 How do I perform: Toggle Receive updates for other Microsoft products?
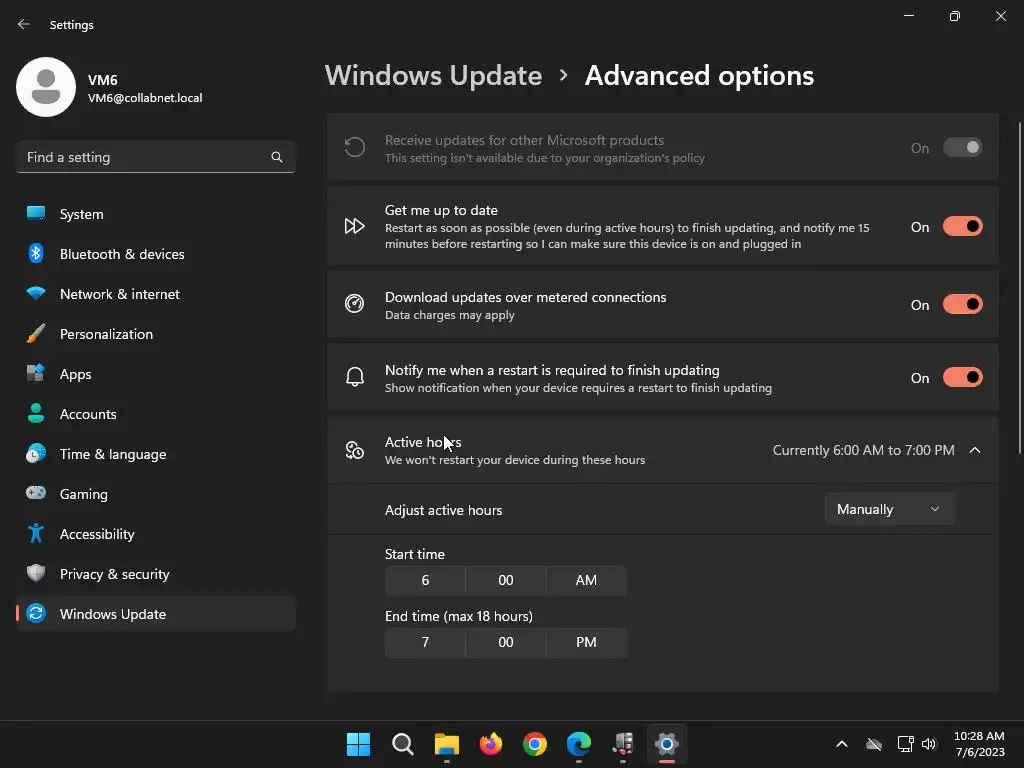(963, 148)
